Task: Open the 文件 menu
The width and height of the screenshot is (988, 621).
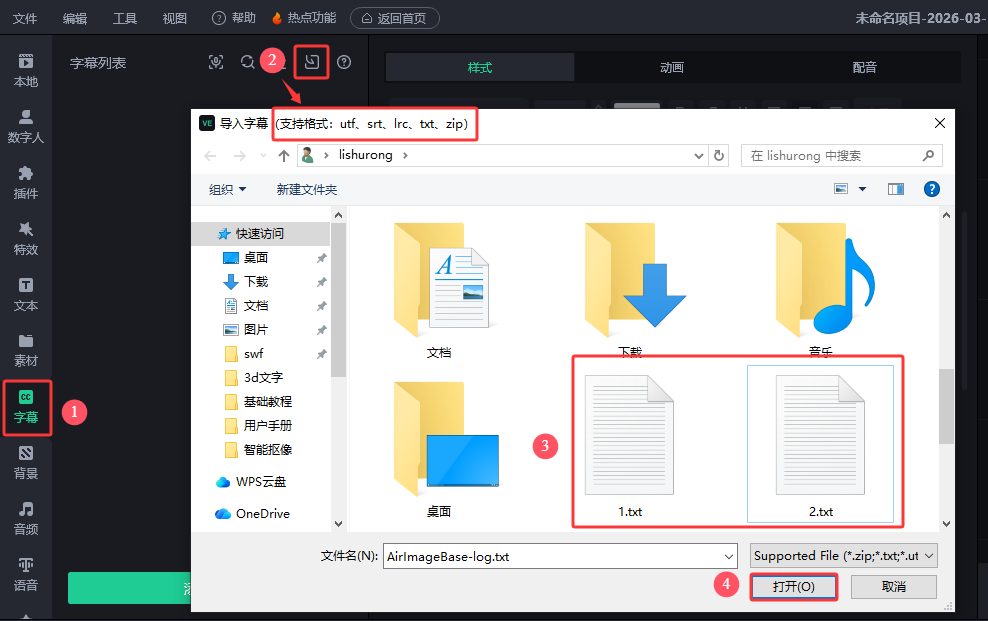Action: click(x=25, y=18)
